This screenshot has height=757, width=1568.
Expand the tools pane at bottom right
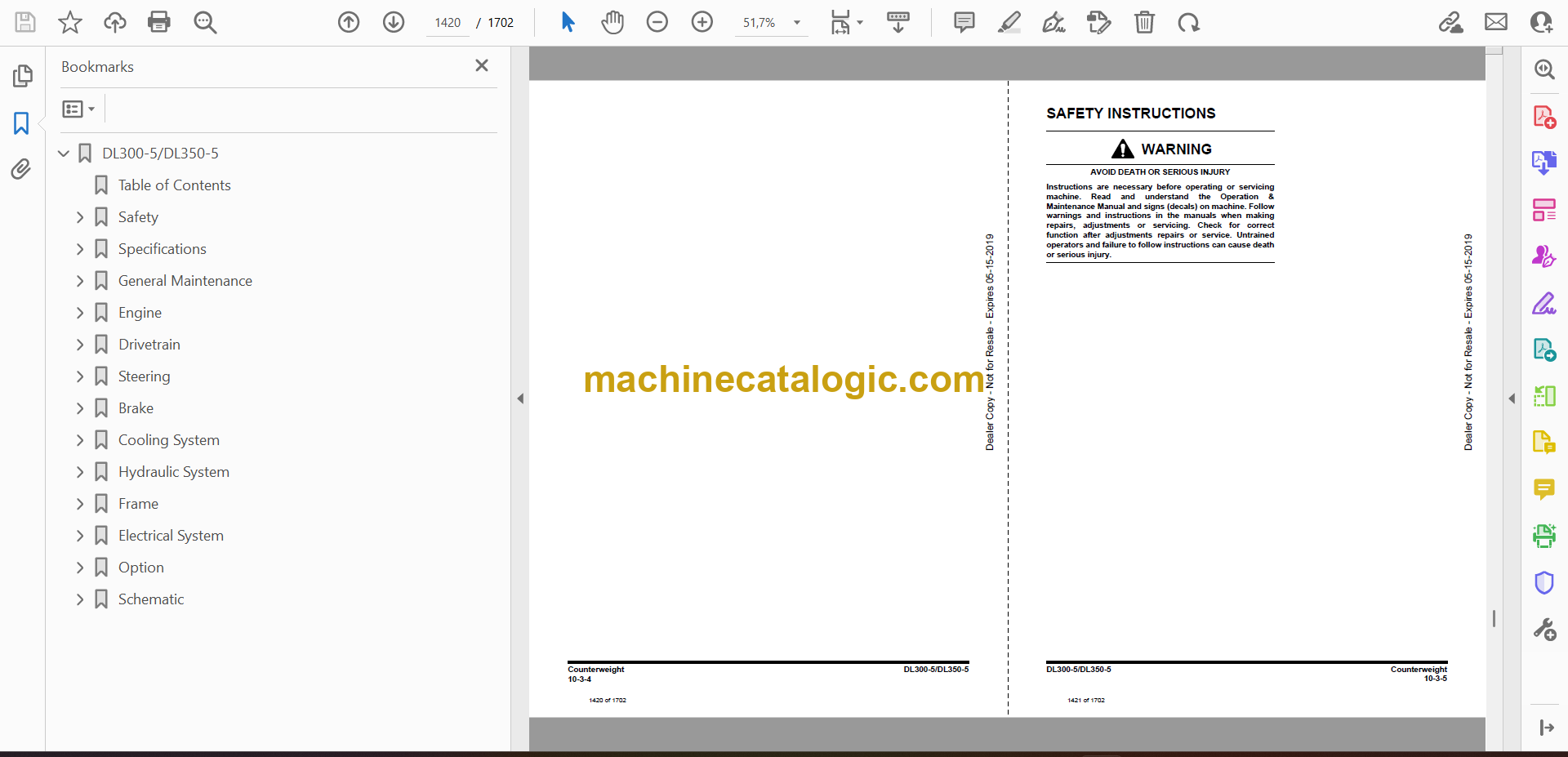click(x=1546, y=728)
